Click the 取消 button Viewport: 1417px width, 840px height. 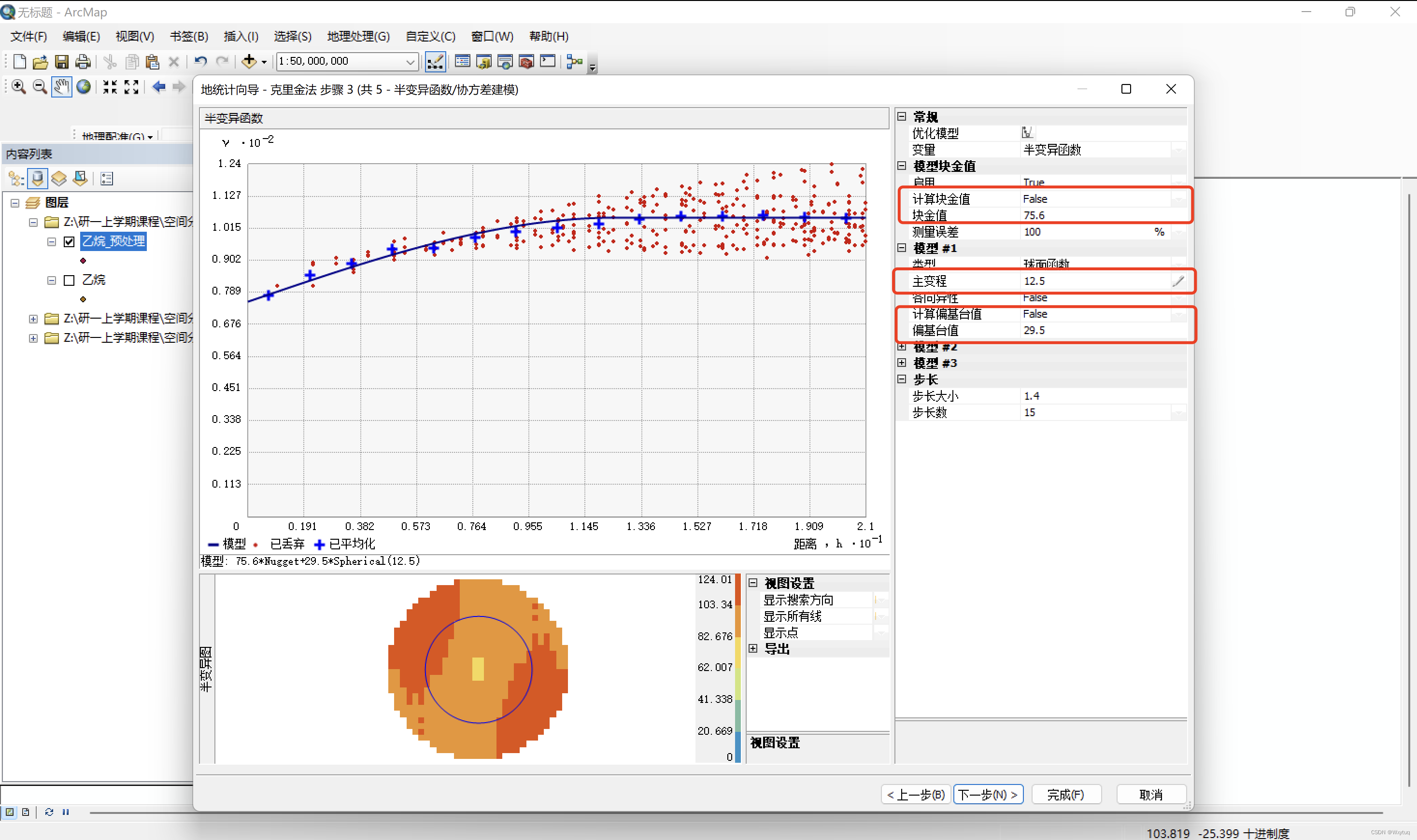[1151, 795]
